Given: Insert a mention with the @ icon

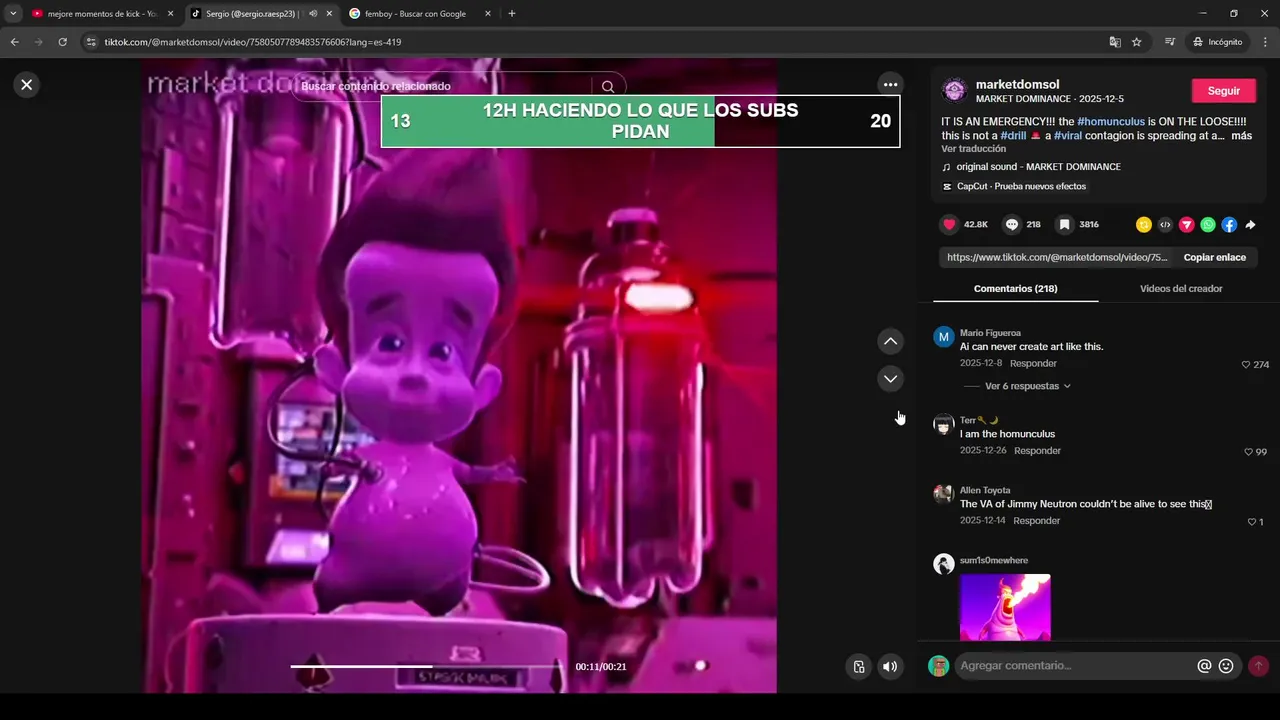Looking at the screenshot, I should click(x=1204, y=666).
